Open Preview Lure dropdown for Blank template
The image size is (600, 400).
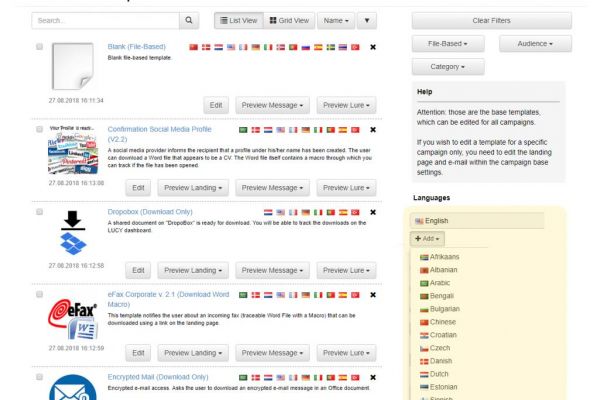pyautogui.click(x=346, y=105)
